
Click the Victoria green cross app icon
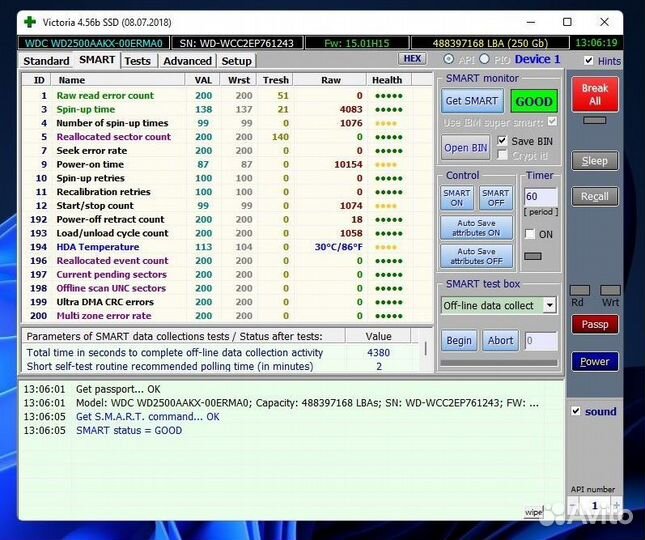pos(30,21)
